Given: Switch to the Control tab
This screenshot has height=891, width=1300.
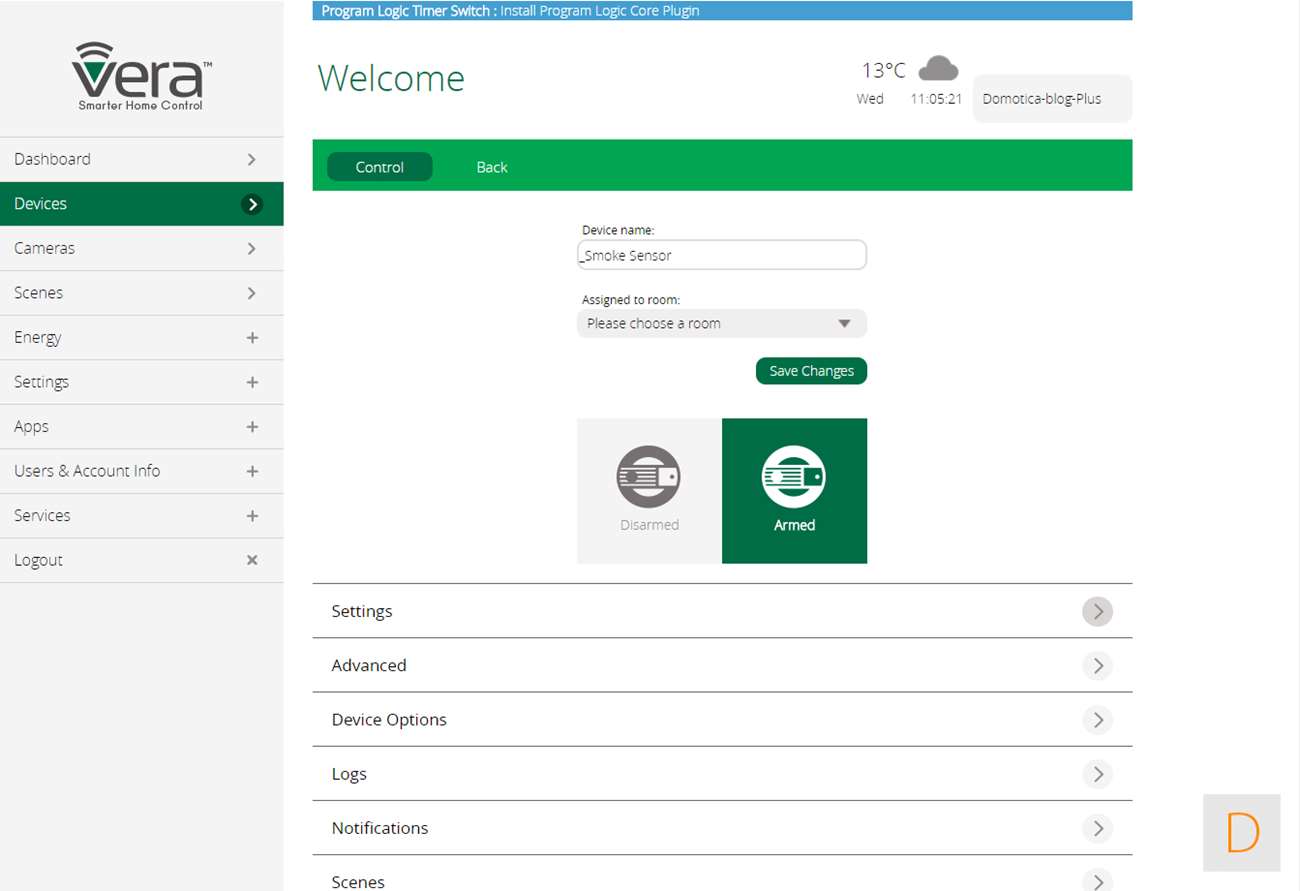Looking at the screenshot, I should point(380,167).
